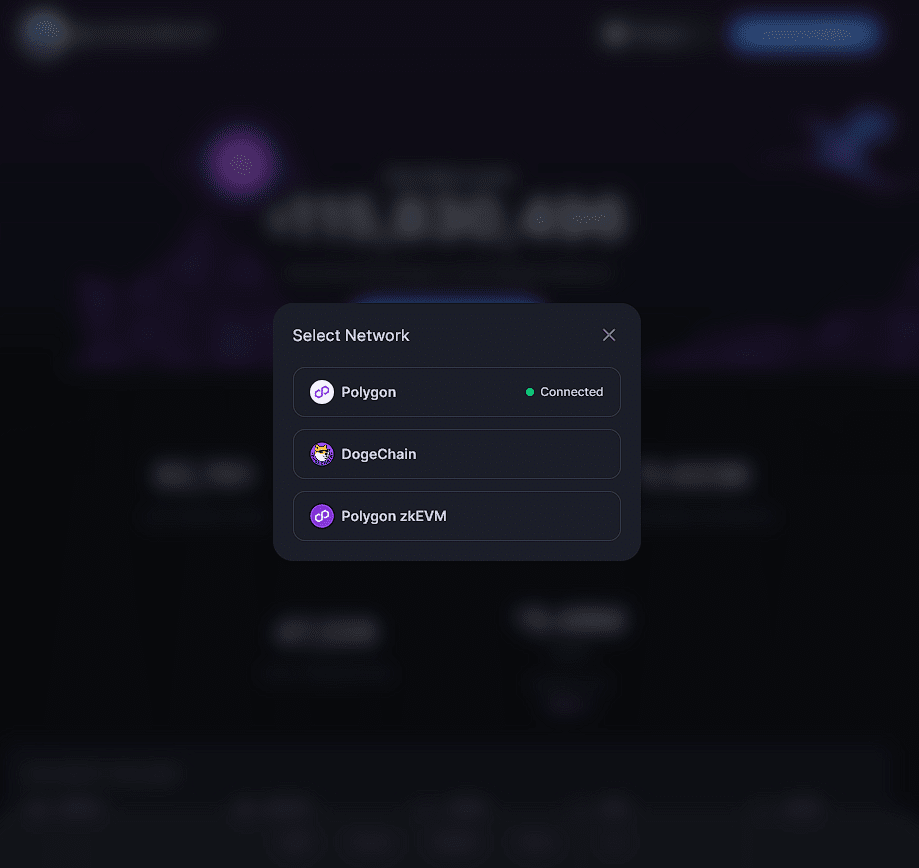919x868 pixels.
Task: Switch to the DogeChain network
Action: [x=457, y=454]
